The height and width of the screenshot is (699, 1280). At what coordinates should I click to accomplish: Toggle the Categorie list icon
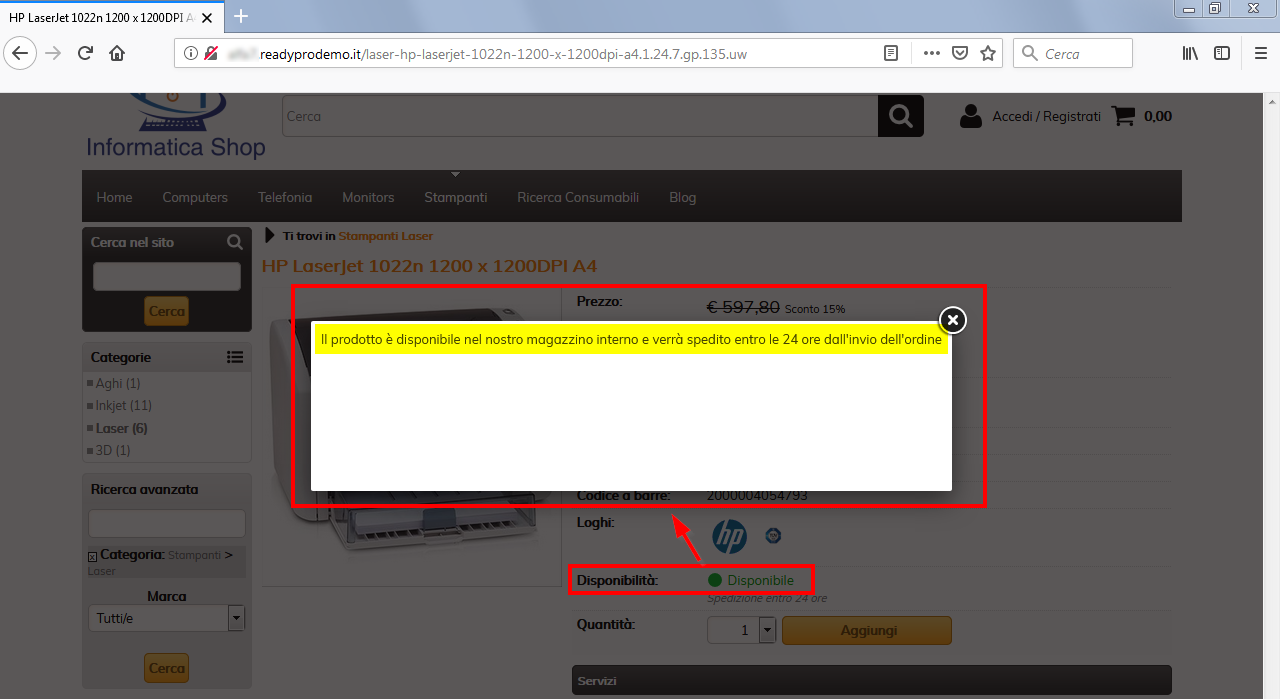[235, 357]
